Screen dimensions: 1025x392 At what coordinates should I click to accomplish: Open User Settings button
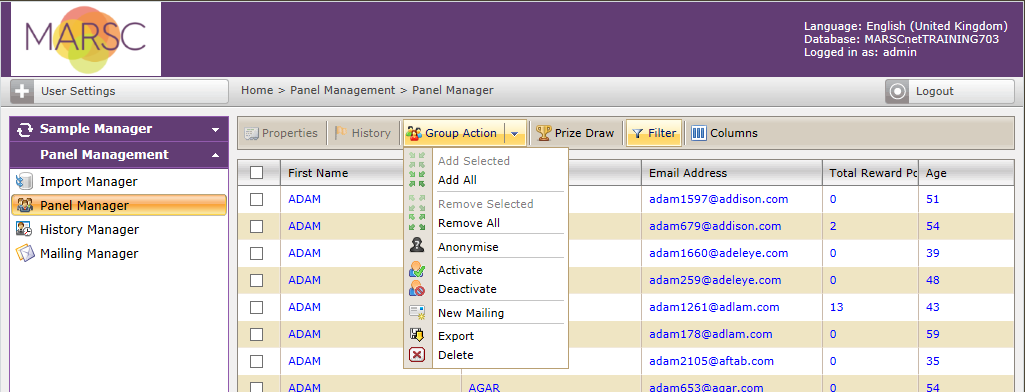click(120, 91)
